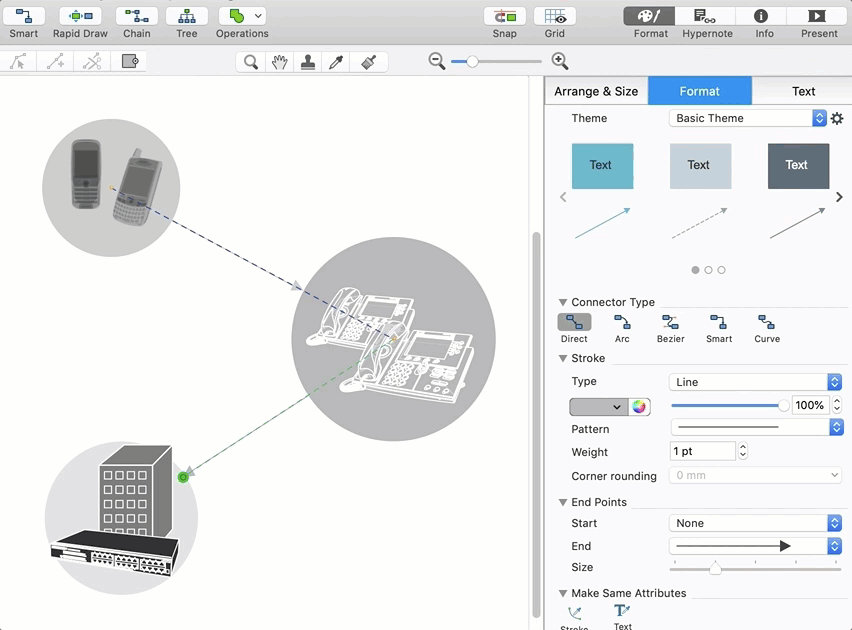Open the Corner rounding dropdown
The image size is (852, 630).
tap(755, 475)
